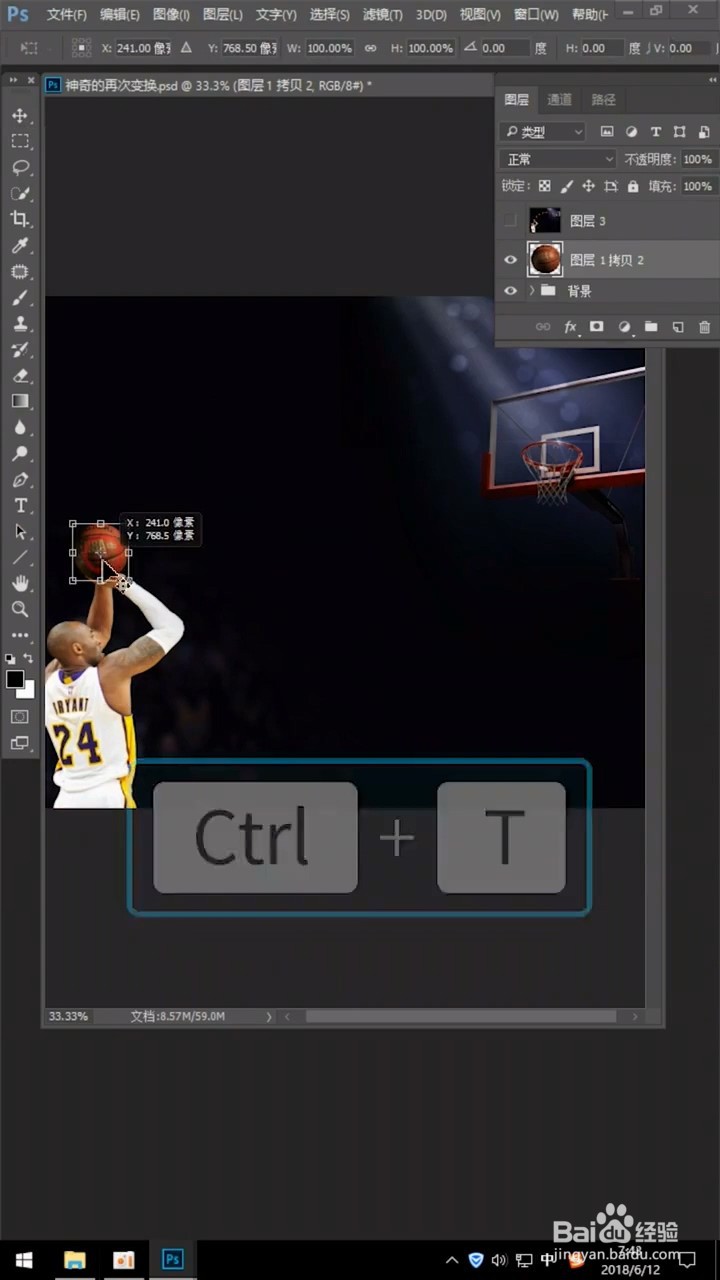The image size is (720, 1280).
Task: Select the Clone Stamp tool
Action: 20,324
